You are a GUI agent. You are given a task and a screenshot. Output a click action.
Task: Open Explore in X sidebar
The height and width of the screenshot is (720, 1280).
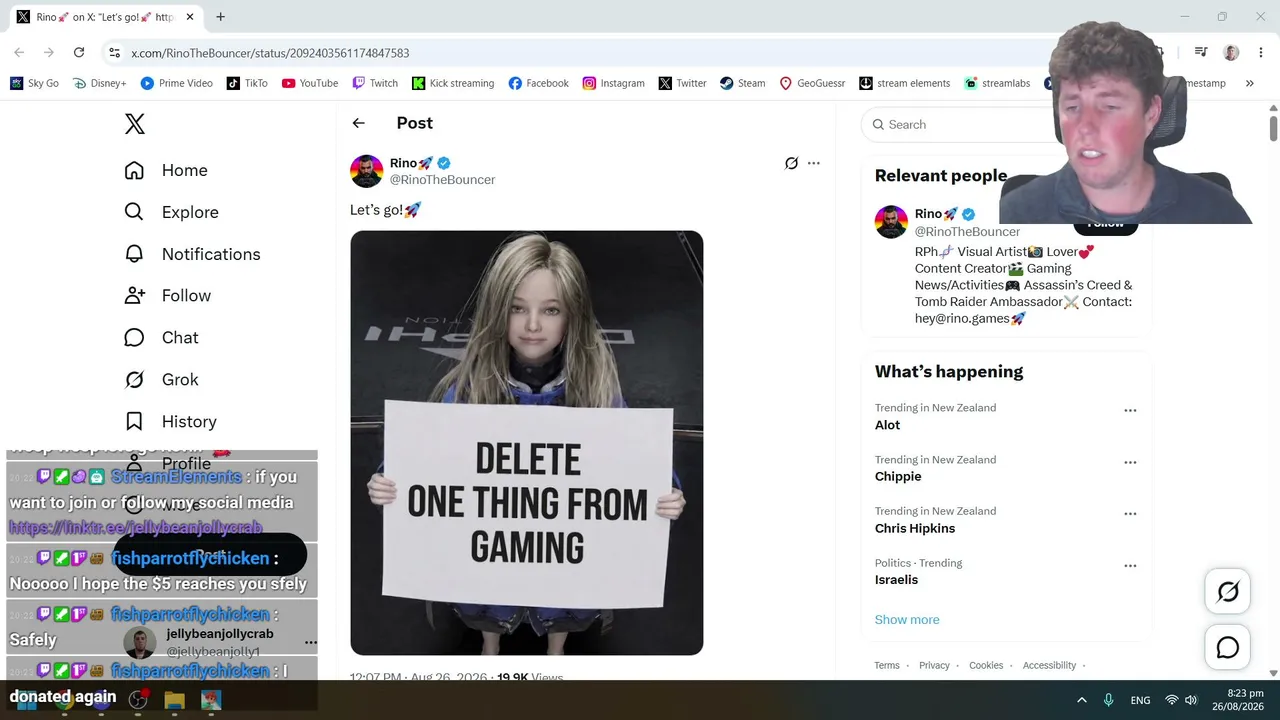171,212
